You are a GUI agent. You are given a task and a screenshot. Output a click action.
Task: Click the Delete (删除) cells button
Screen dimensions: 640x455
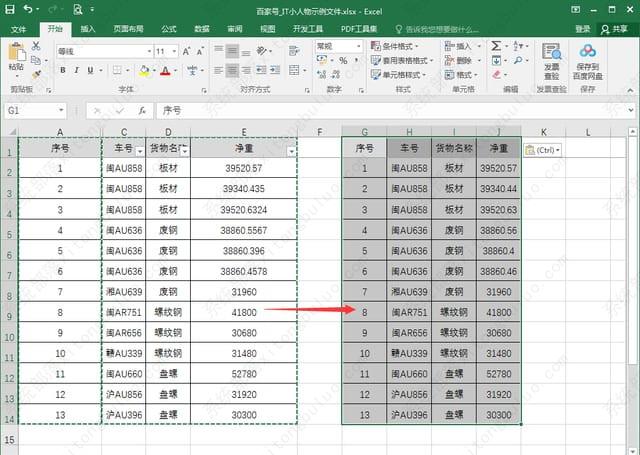462,60
